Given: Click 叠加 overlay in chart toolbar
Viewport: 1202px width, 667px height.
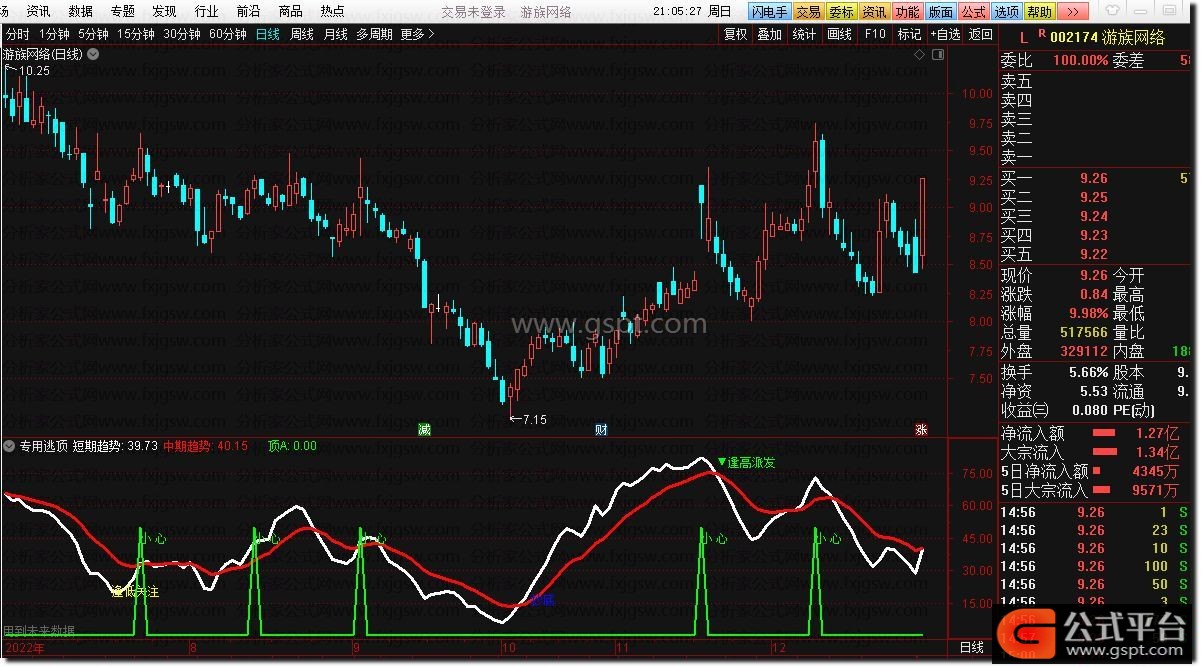Looking at the screenshot, I should click(769, 34).
